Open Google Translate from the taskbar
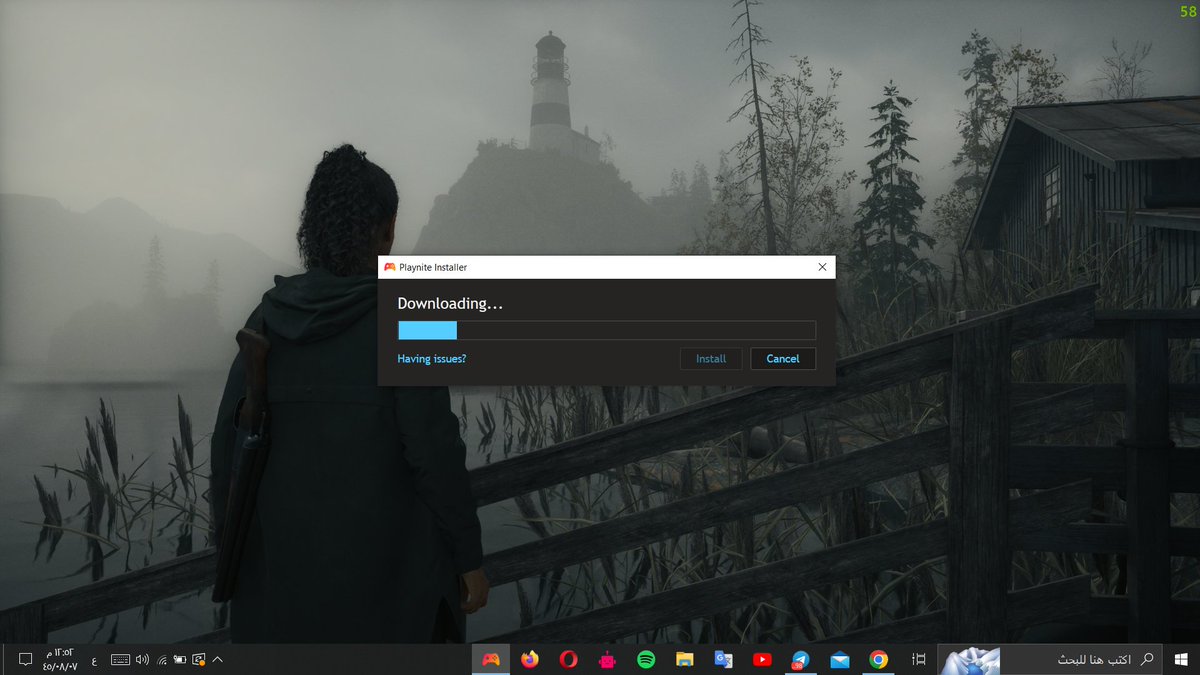The height and width of the screenshot is (675, 1200). coord(723,659)
